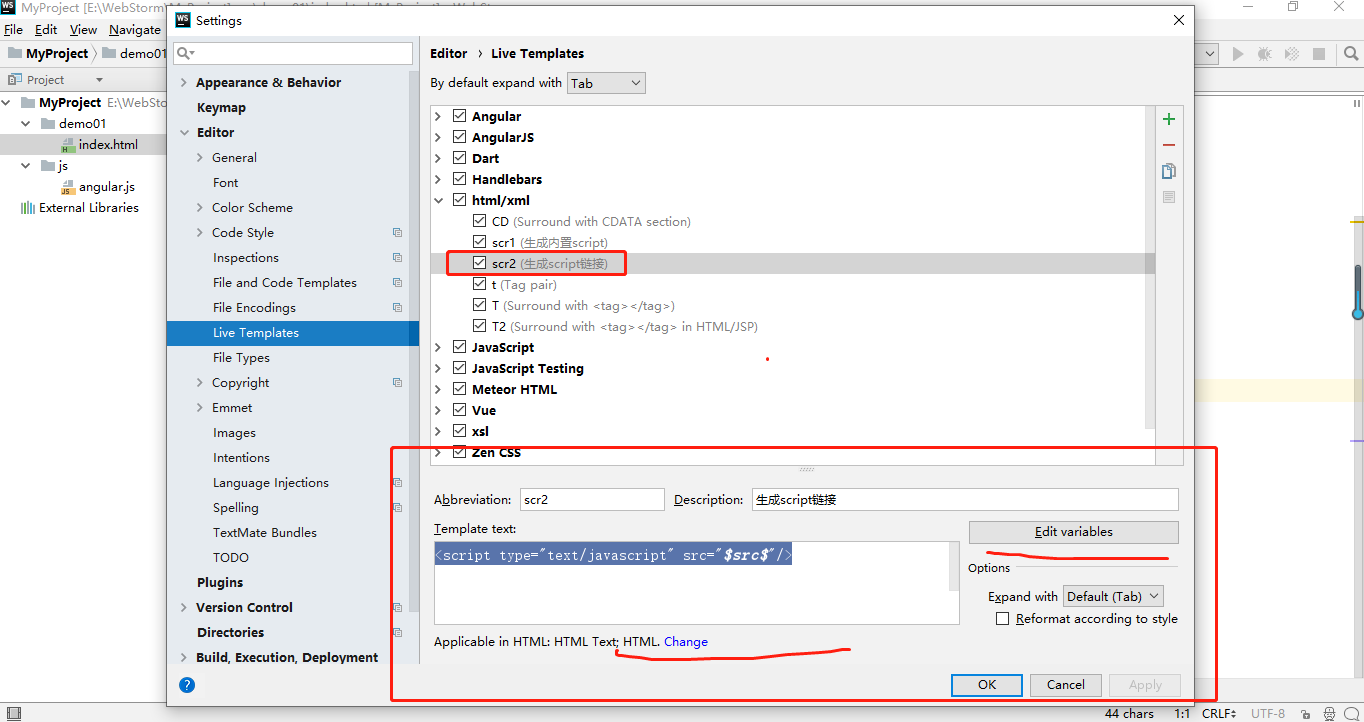The width and height of the screenshot is (1364, 722).
Task: Click the External Libraries icon
Action: 28,208
